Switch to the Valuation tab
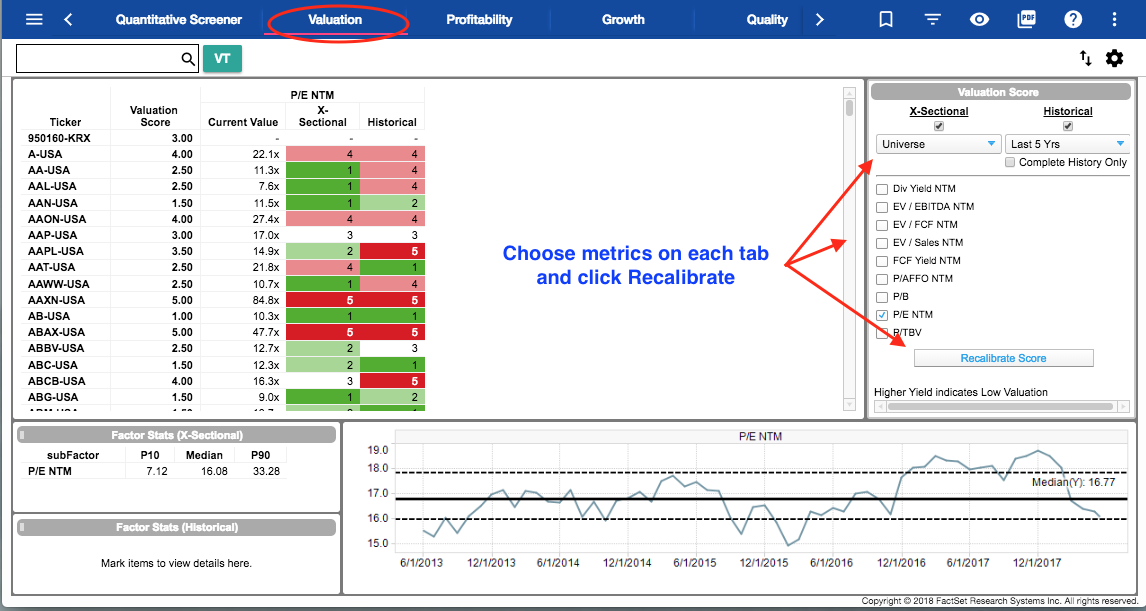Screen dimensions: 1146x611 coord(335,20)
